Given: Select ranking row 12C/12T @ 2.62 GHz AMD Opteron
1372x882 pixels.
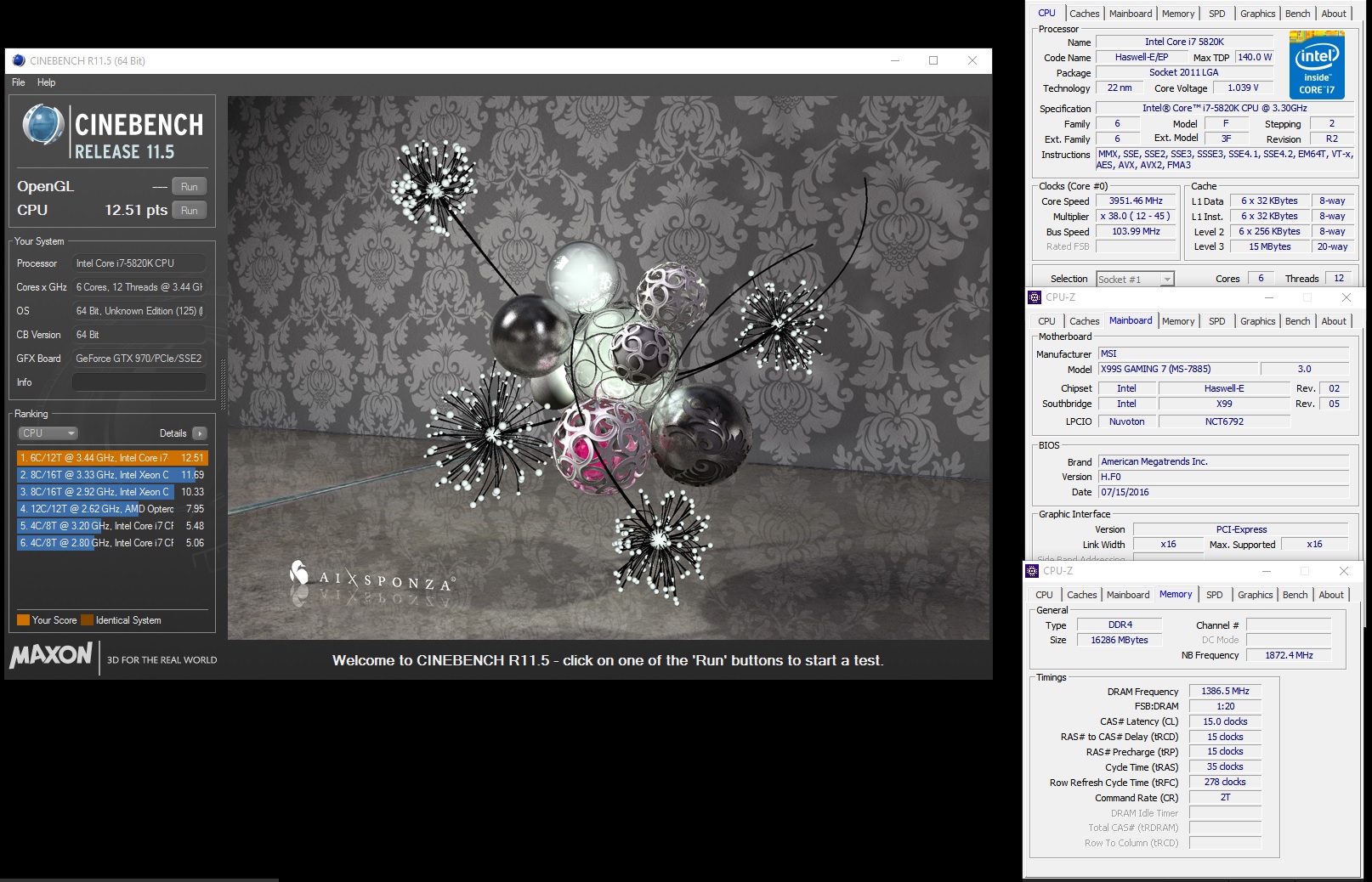Looking at the screenshot, I should click(112, 509).
